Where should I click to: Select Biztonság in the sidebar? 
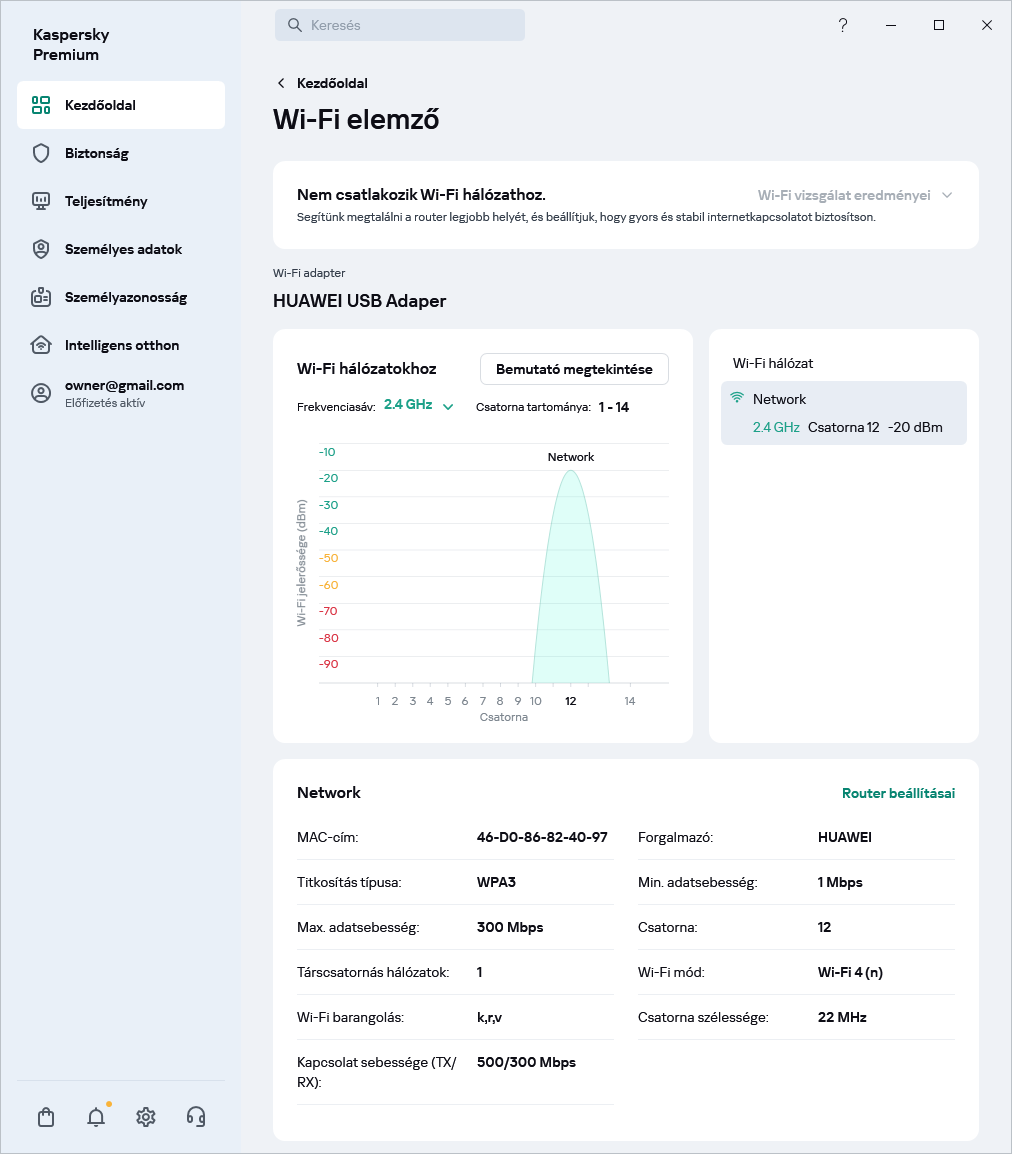[97, 153]
